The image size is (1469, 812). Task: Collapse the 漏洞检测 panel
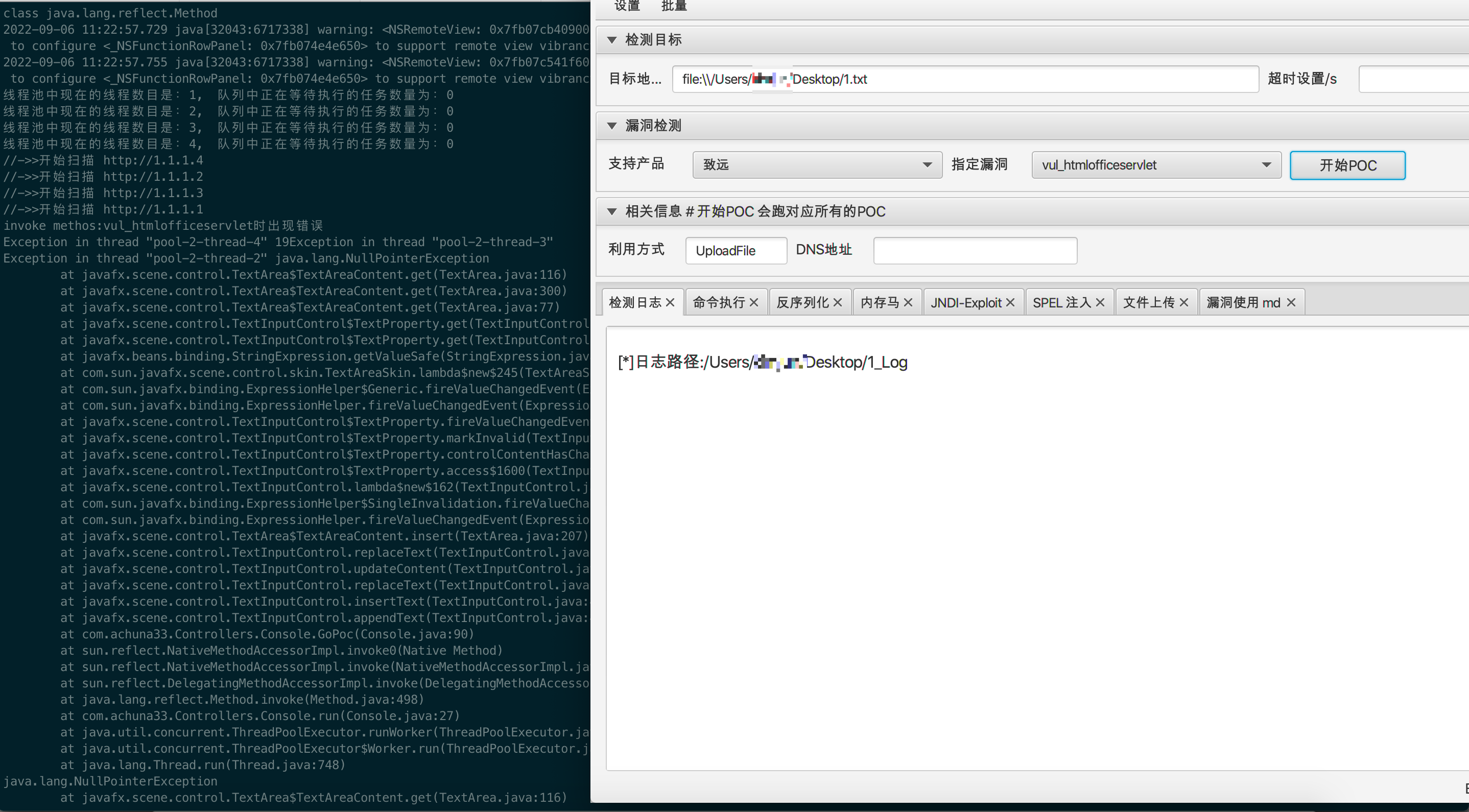(612, 126)
